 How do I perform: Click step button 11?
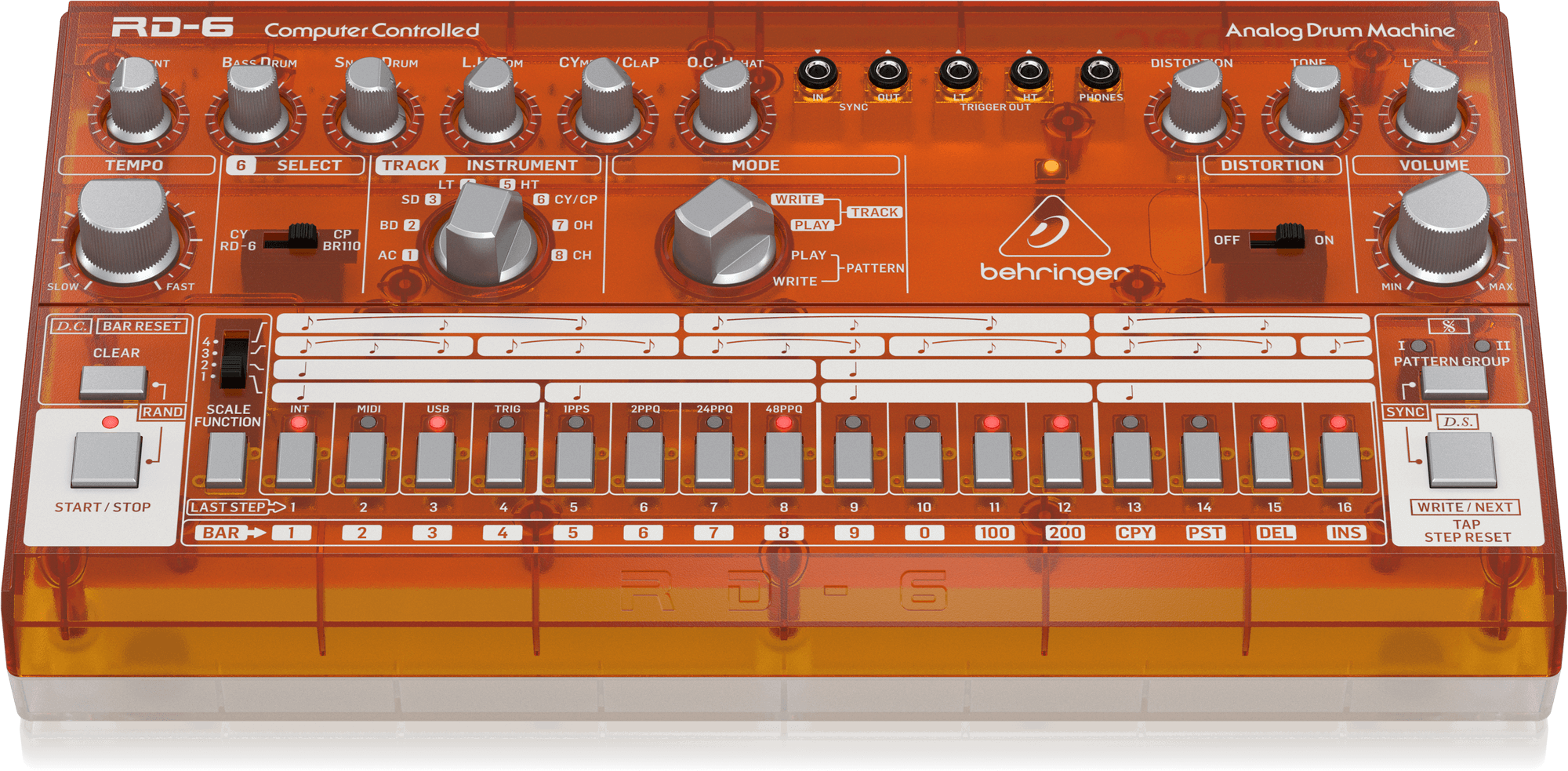993,458
